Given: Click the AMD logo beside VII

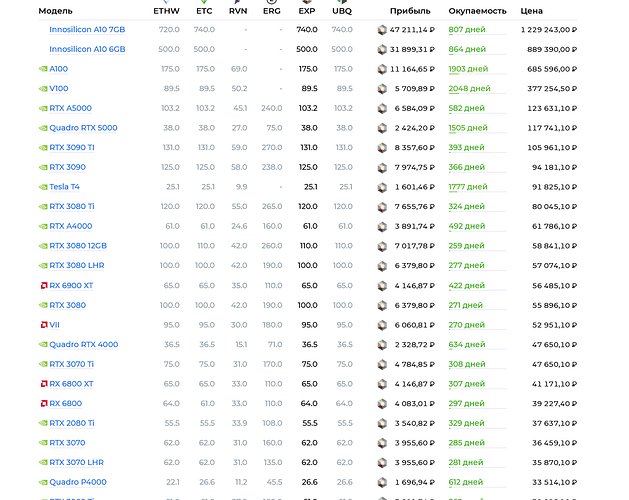Looking at the screenshot, I should (x=44, y=325).
